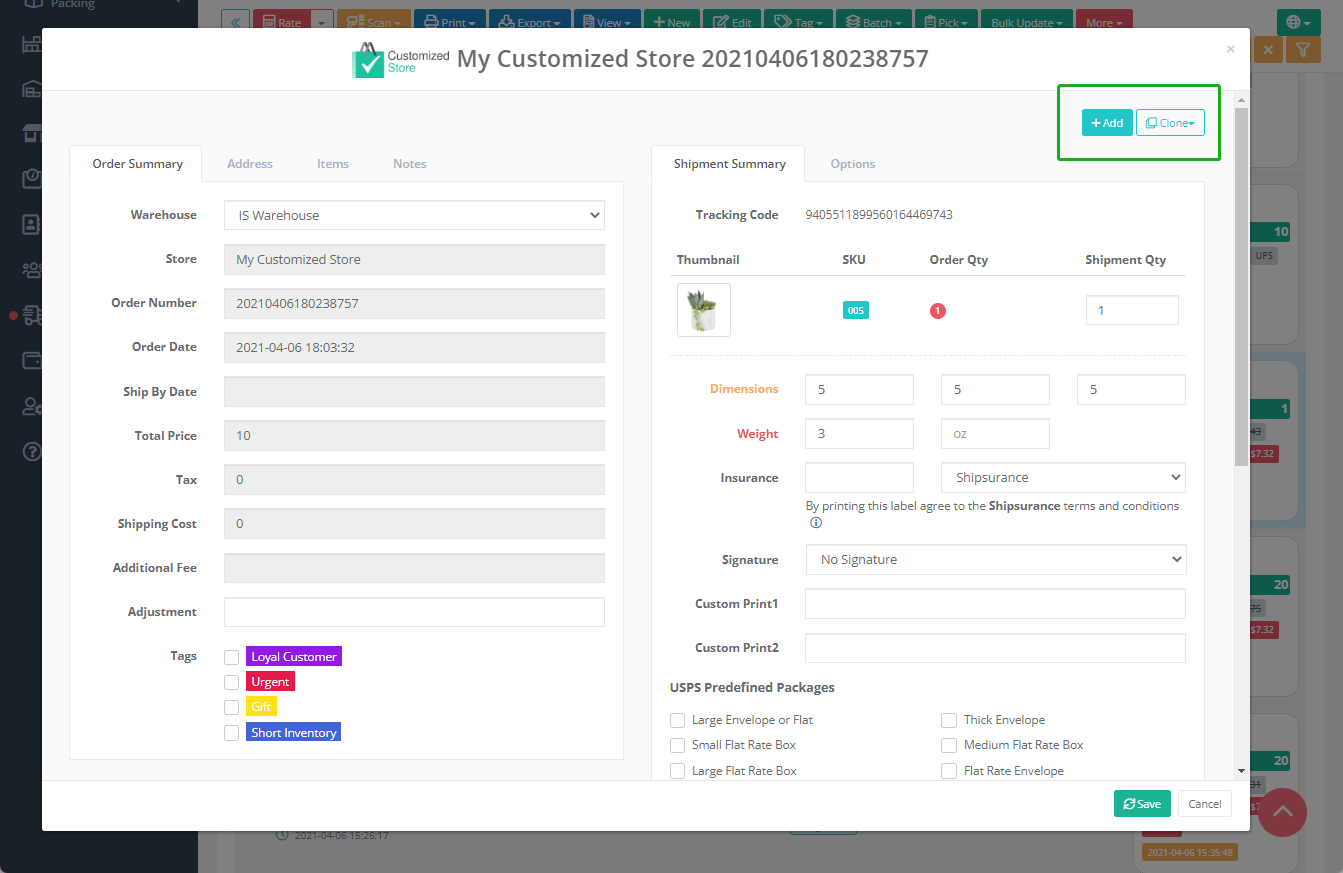Check the Small Flat Rate Box option
1343x873 pixels.
[x=677, y=745]
